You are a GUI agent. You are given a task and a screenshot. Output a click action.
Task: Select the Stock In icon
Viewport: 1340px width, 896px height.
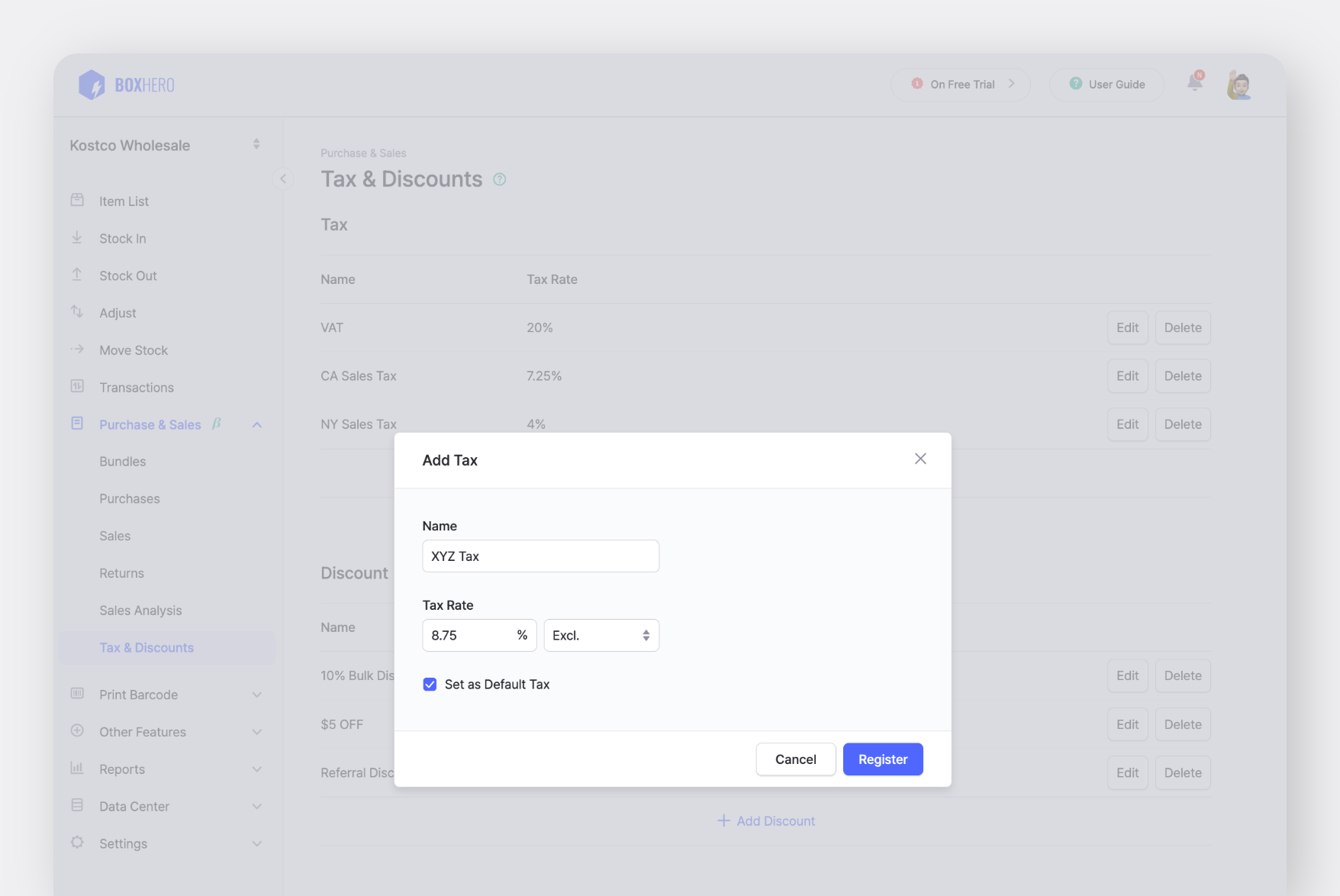(x=77, y=237)
